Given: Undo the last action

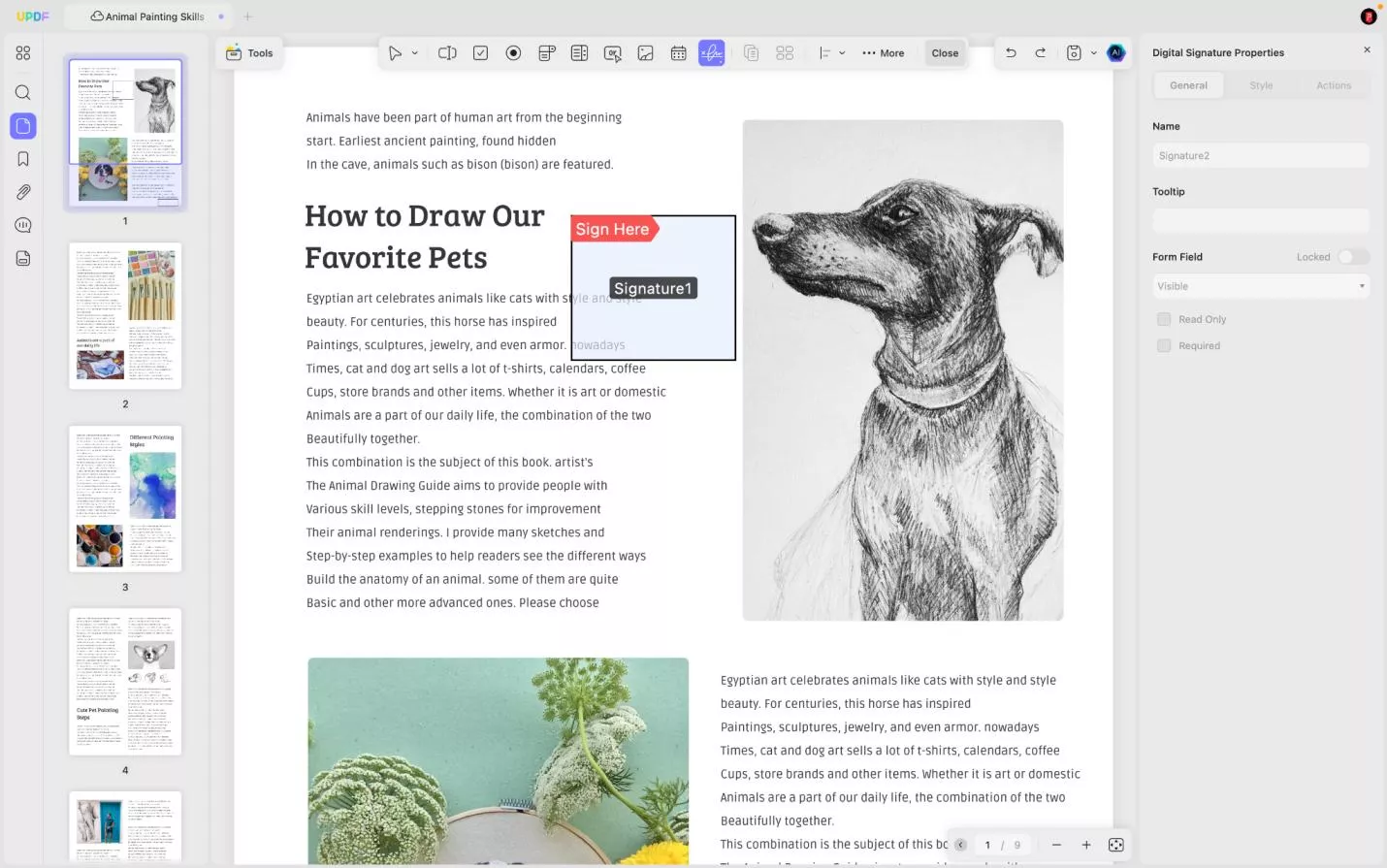Looking at the screenshot, I should click(x=1011, y=53).
